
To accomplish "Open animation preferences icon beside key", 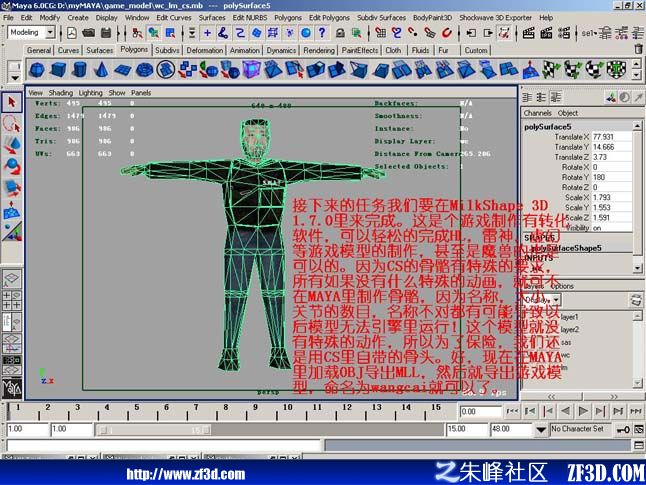I will (x=639, y=430).
